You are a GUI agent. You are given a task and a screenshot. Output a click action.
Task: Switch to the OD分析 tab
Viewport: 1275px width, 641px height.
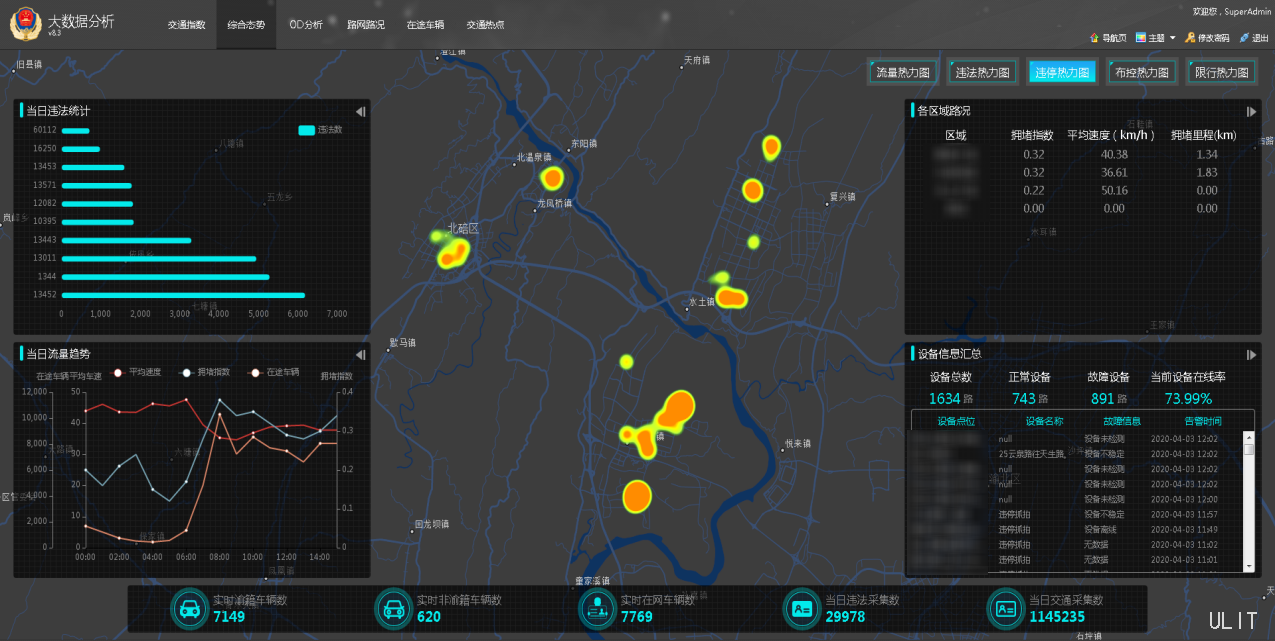click(x=306, y=25)
